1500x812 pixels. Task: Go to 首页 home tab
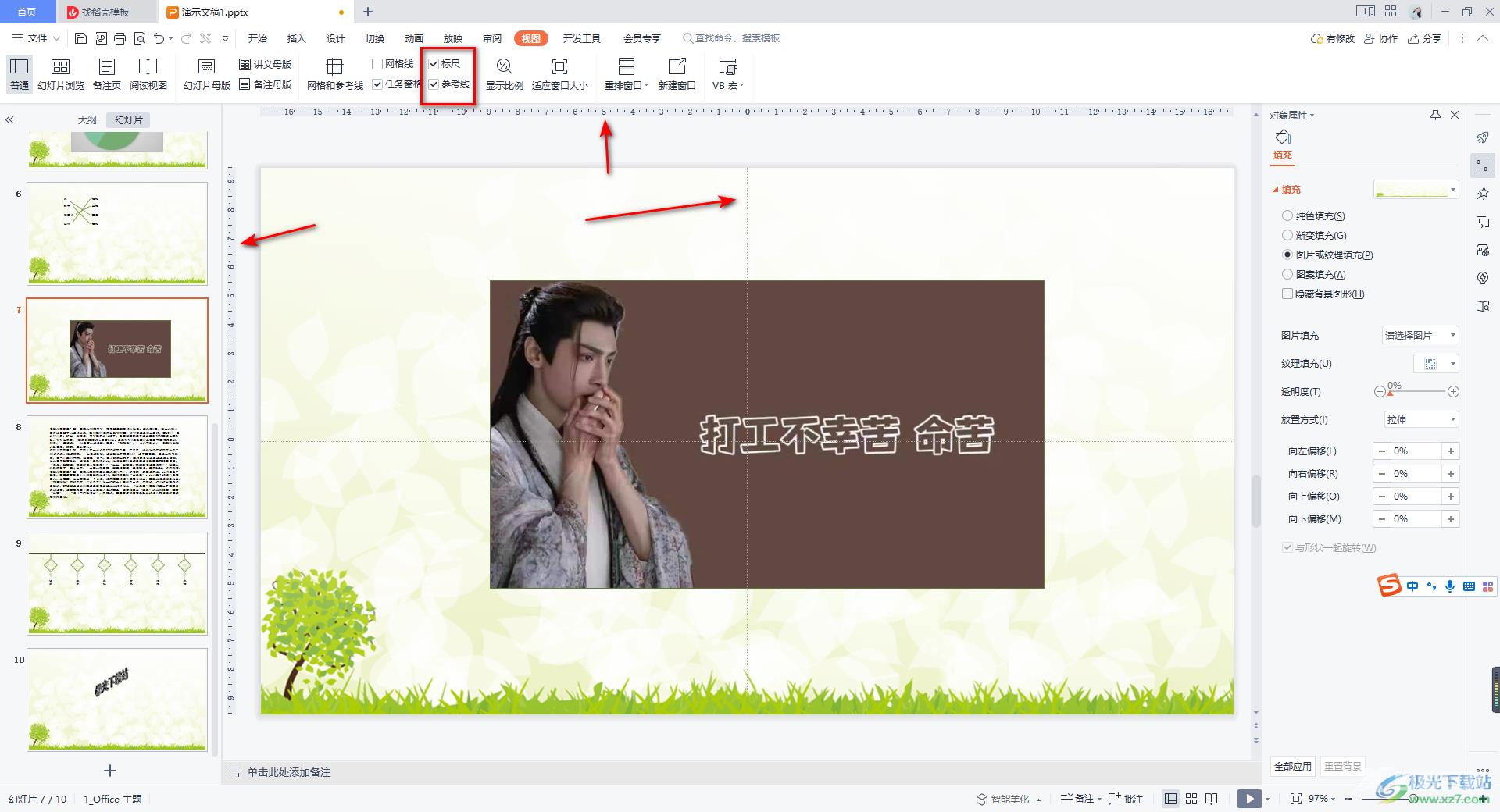click(x=27, y=12)
